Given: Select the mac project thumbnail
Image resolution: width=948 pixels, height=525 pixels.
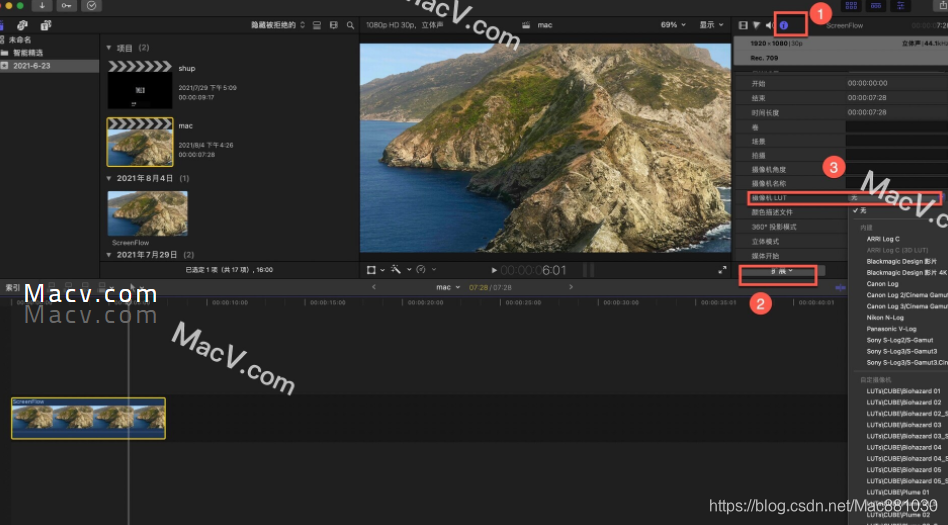Looking at the screenshot, I should tap(140, 142).
